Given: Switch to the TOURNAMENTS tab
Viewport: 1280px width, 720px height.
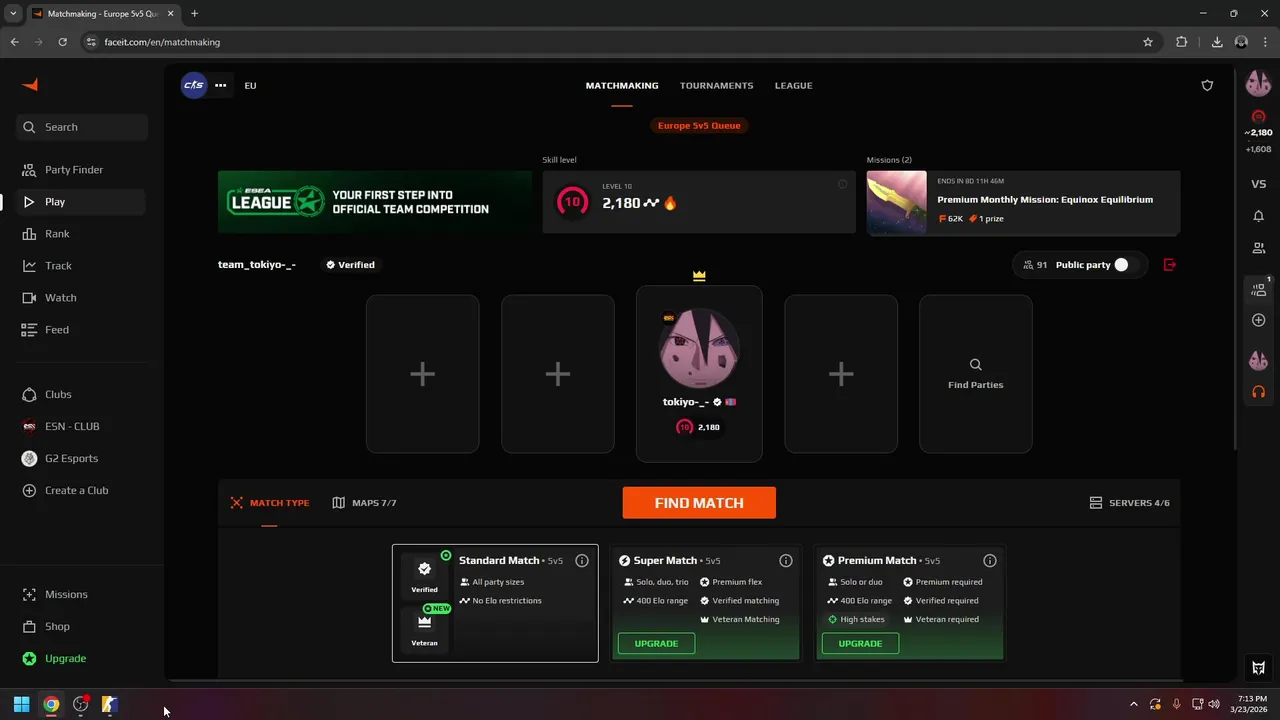Looking at the screenshot, I should point(717,85).
